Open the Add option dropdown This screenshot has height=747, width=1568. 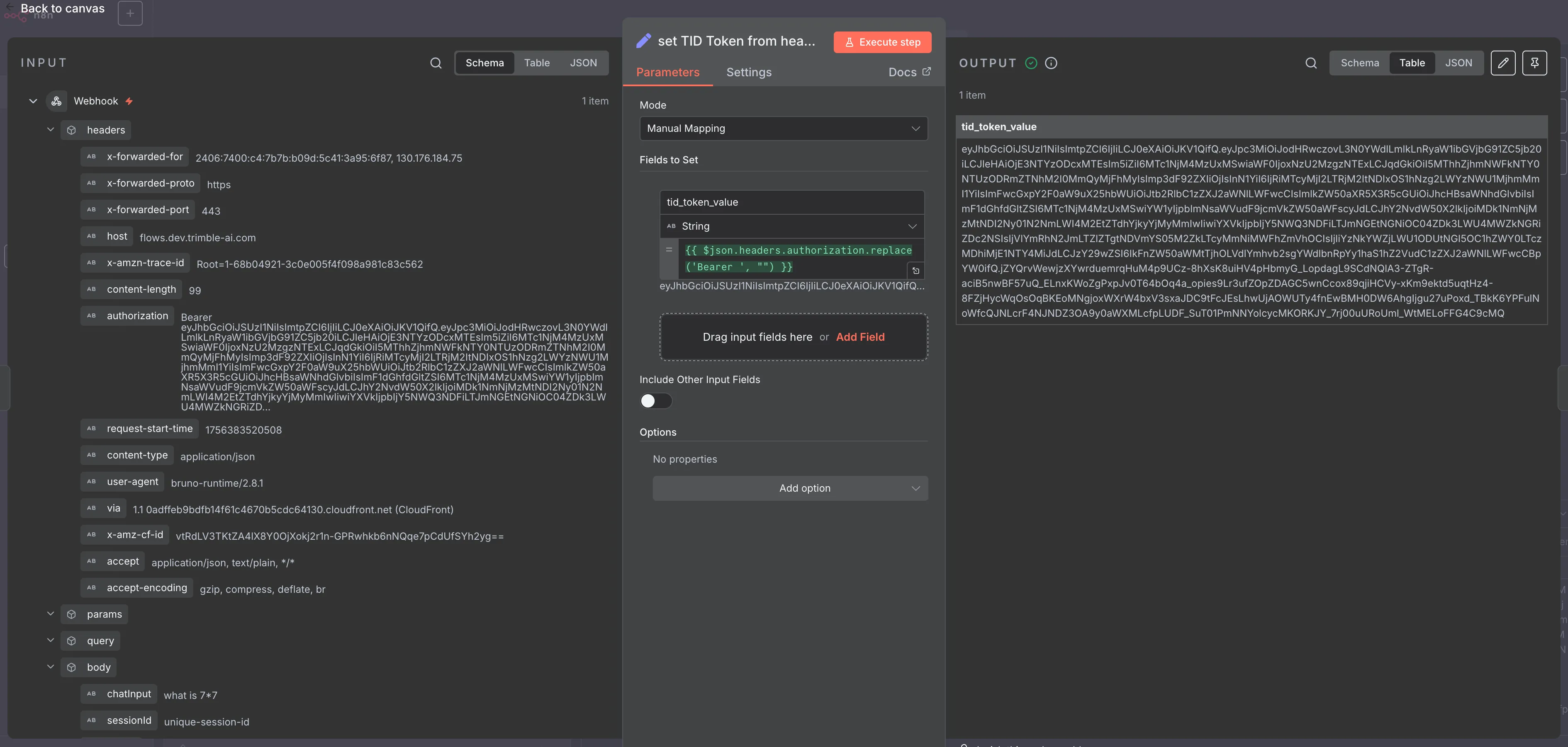[790, 488]
